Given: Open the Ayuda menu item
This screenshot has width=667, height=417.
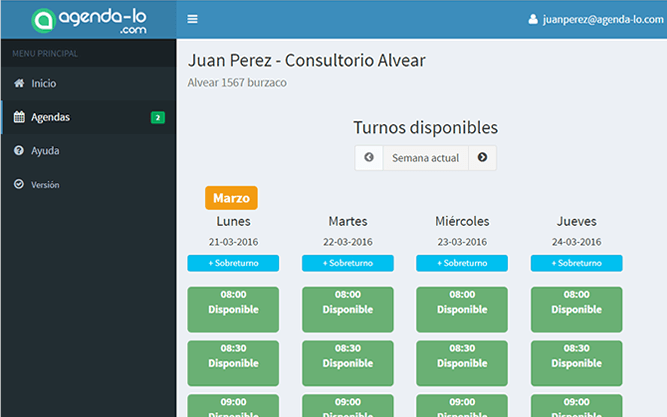Looking at the screenshot, I should 88,151.
